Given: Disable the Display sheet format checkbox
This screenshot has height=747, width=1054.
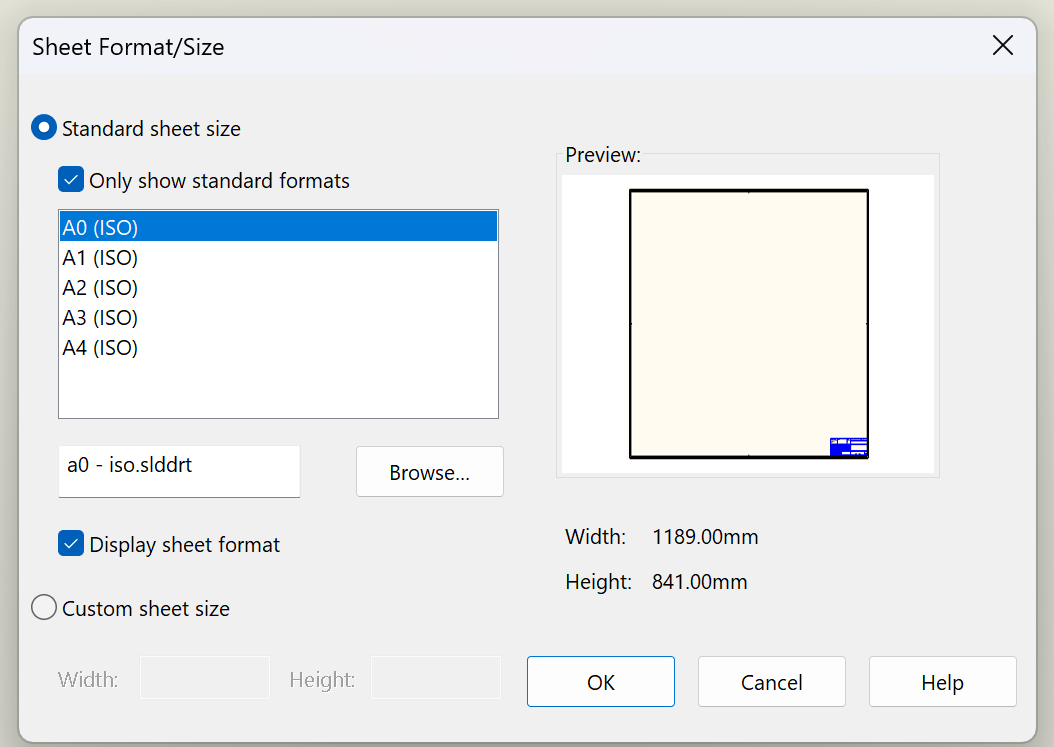Looking at the screenshot, I should pos(71,545).
